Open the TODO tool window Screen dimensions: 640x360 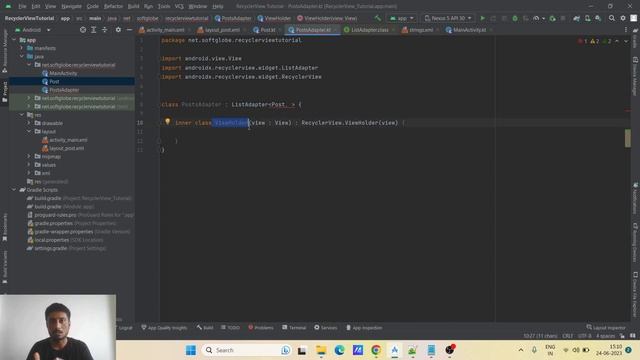click(230, 327)
